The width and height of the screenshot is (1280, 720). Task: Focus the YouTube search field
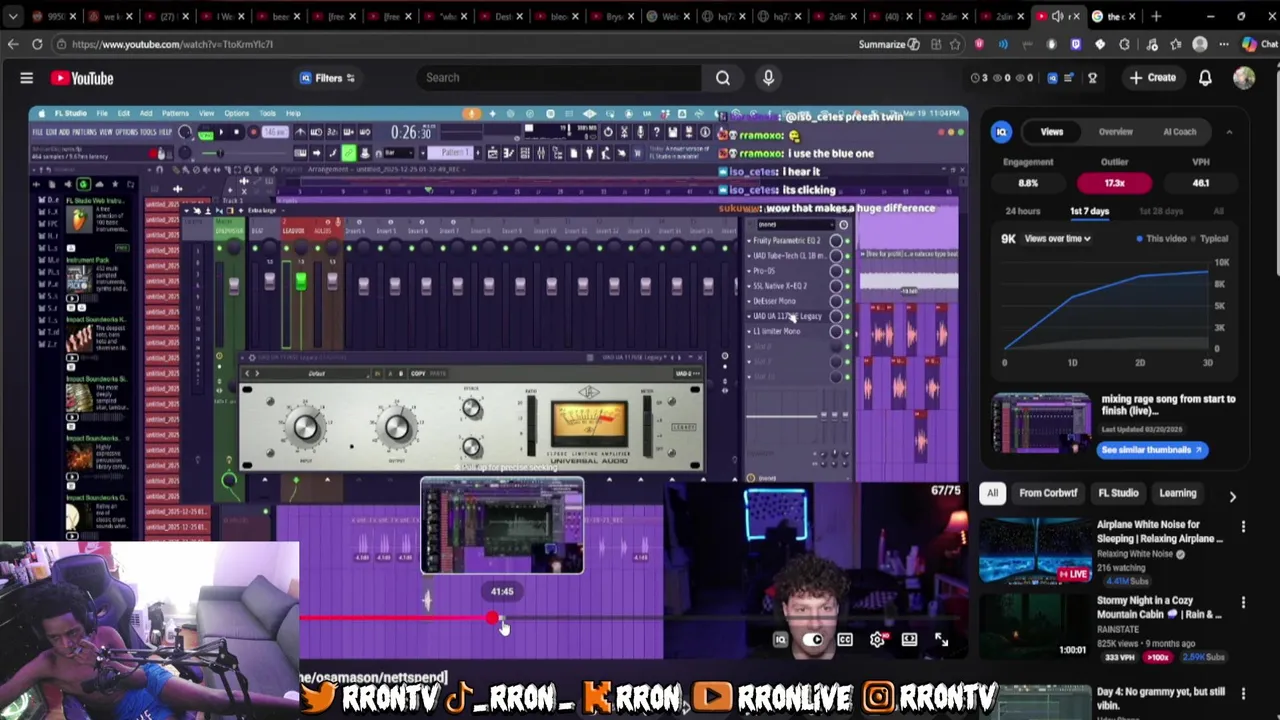pos(560,78)
